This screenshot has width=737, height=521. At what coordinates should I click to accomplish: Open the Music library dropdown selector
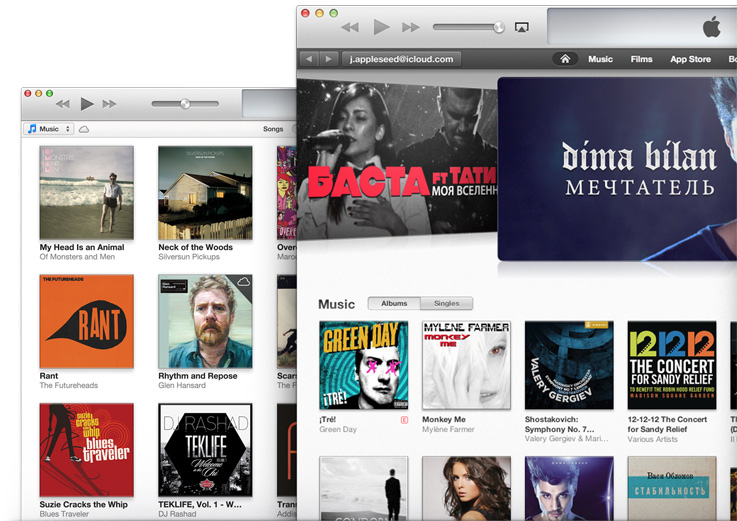(x=49, y=129)
